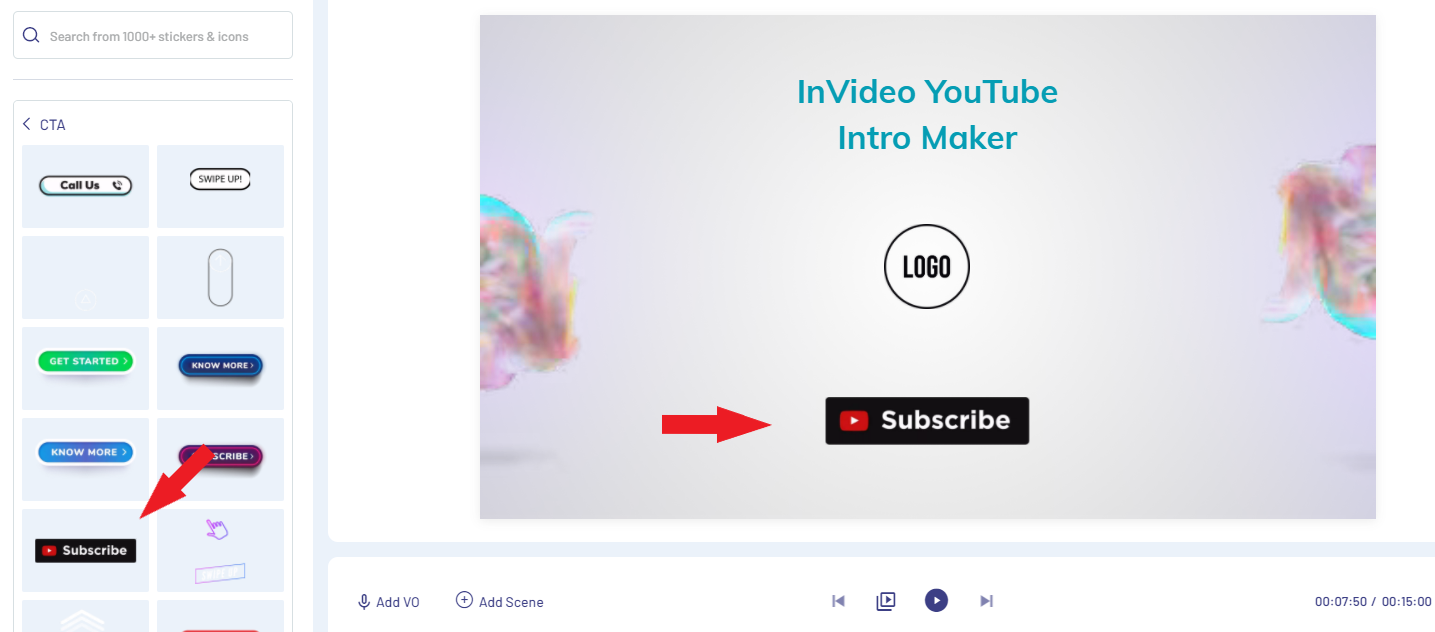Select the hand pointer click sticker
The image size is (1435, 632).
click(220, 550)
